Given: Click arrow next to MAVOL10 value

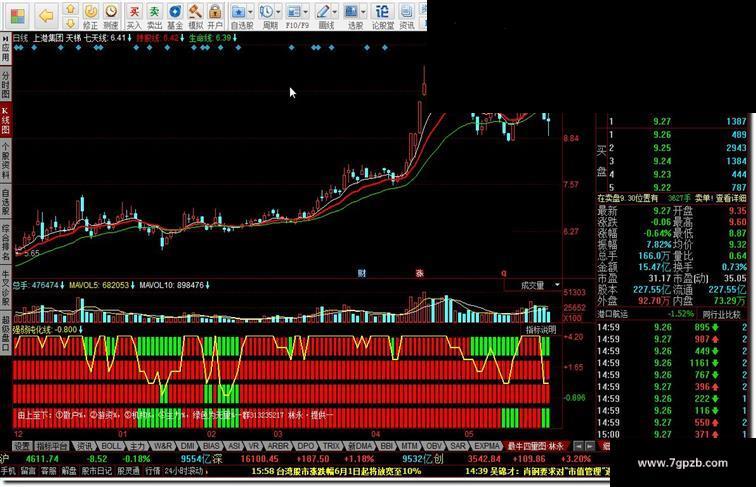Looking at the screenshot, I should tap(208, 285).
